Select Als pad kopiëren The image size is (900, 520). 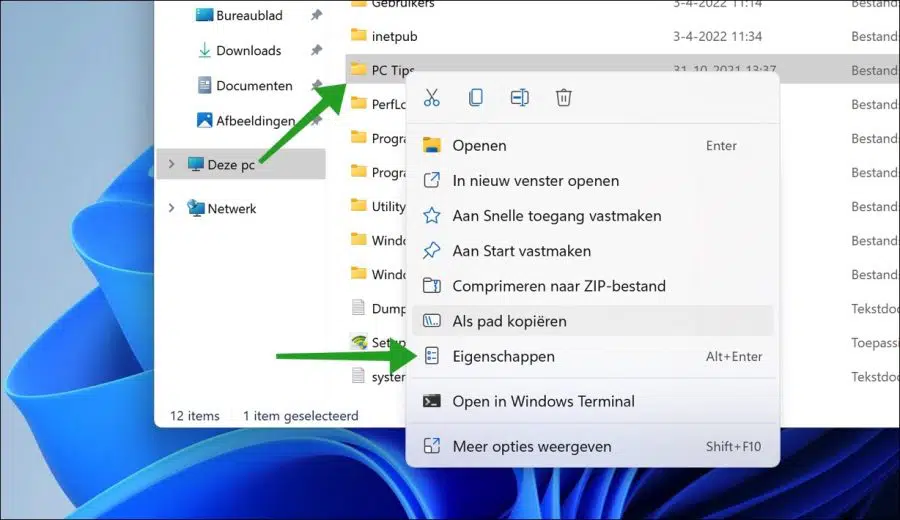[x=592, y=321]
